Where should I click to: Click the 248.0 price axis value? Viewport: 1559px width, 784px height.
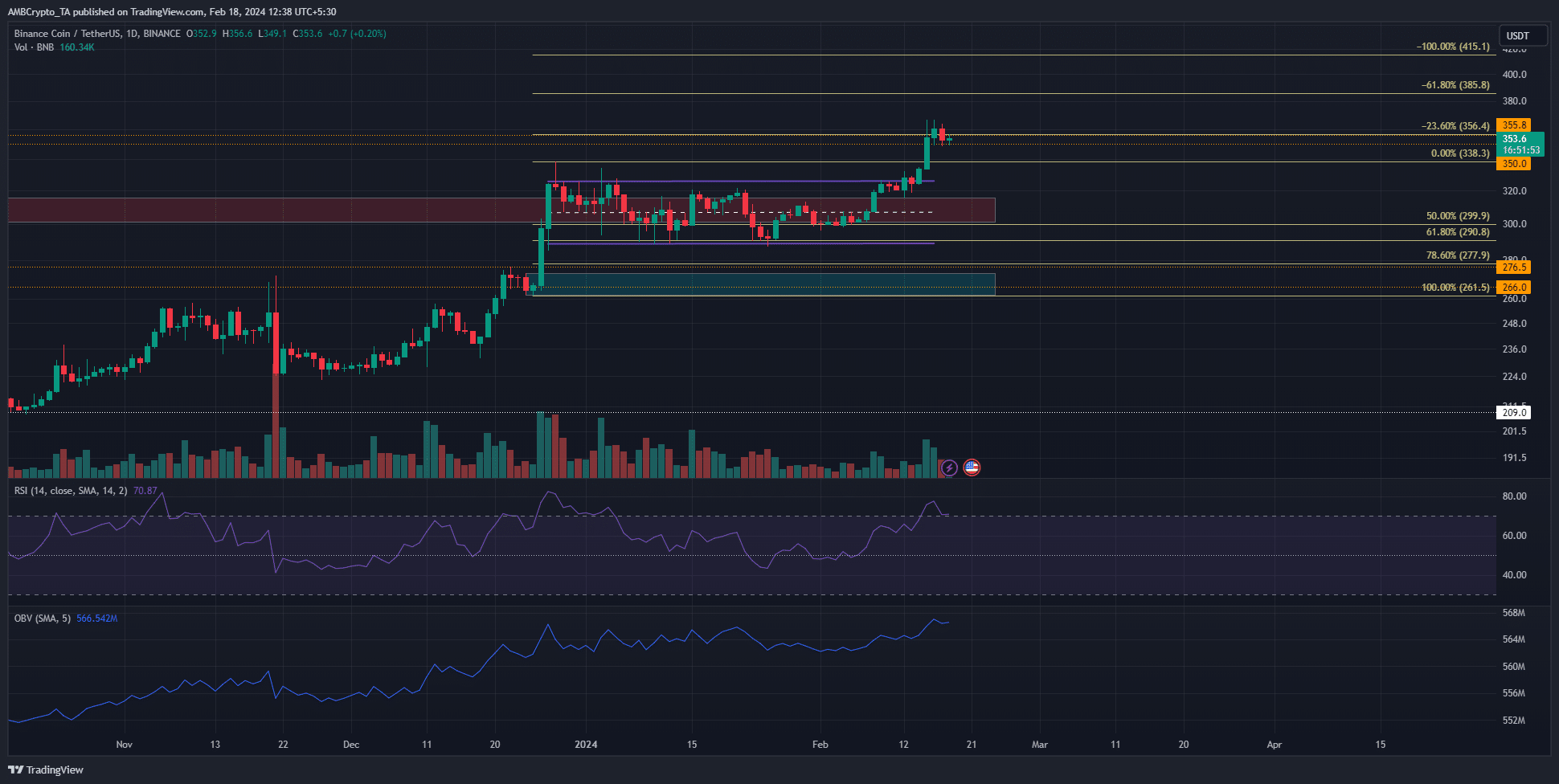tap(1515, 324)
